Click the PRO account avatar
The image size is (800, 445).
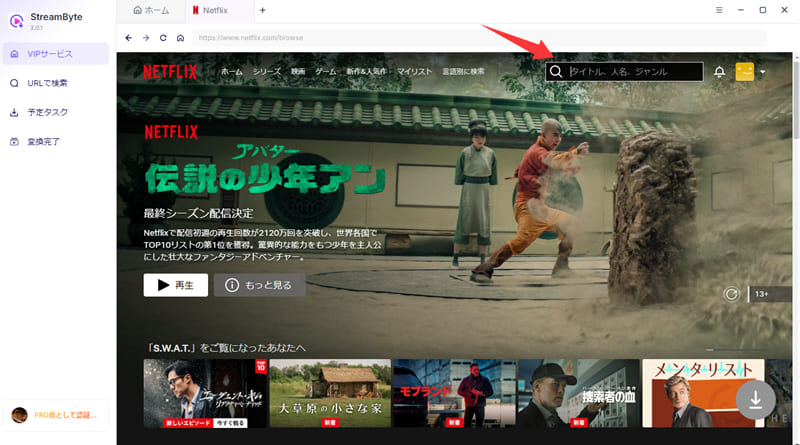19,415
